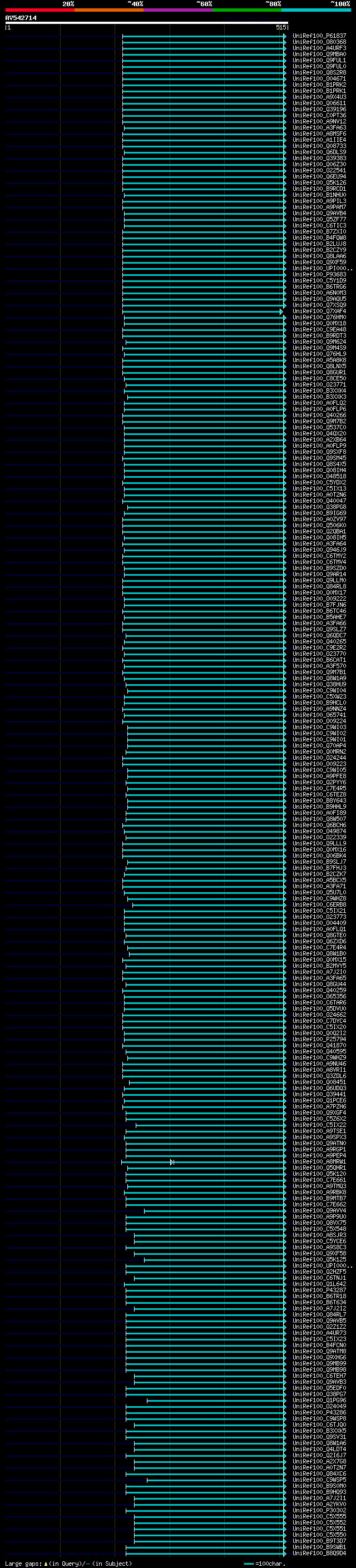Select alignment label UniRef100_B6T634

click(319, 1302)
